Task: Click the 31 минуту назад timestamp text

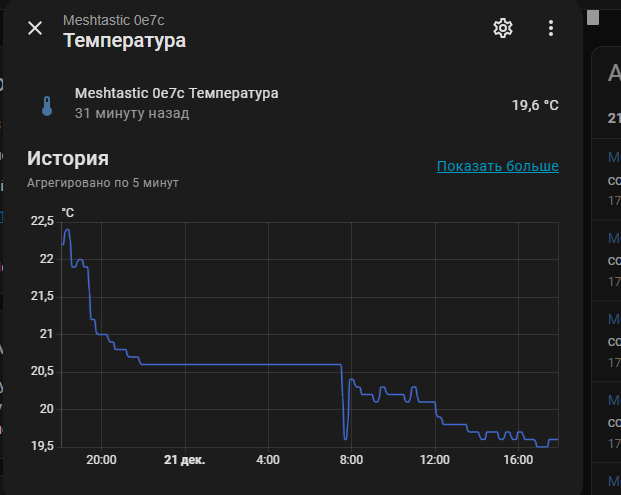Action: tap(132, 113)
